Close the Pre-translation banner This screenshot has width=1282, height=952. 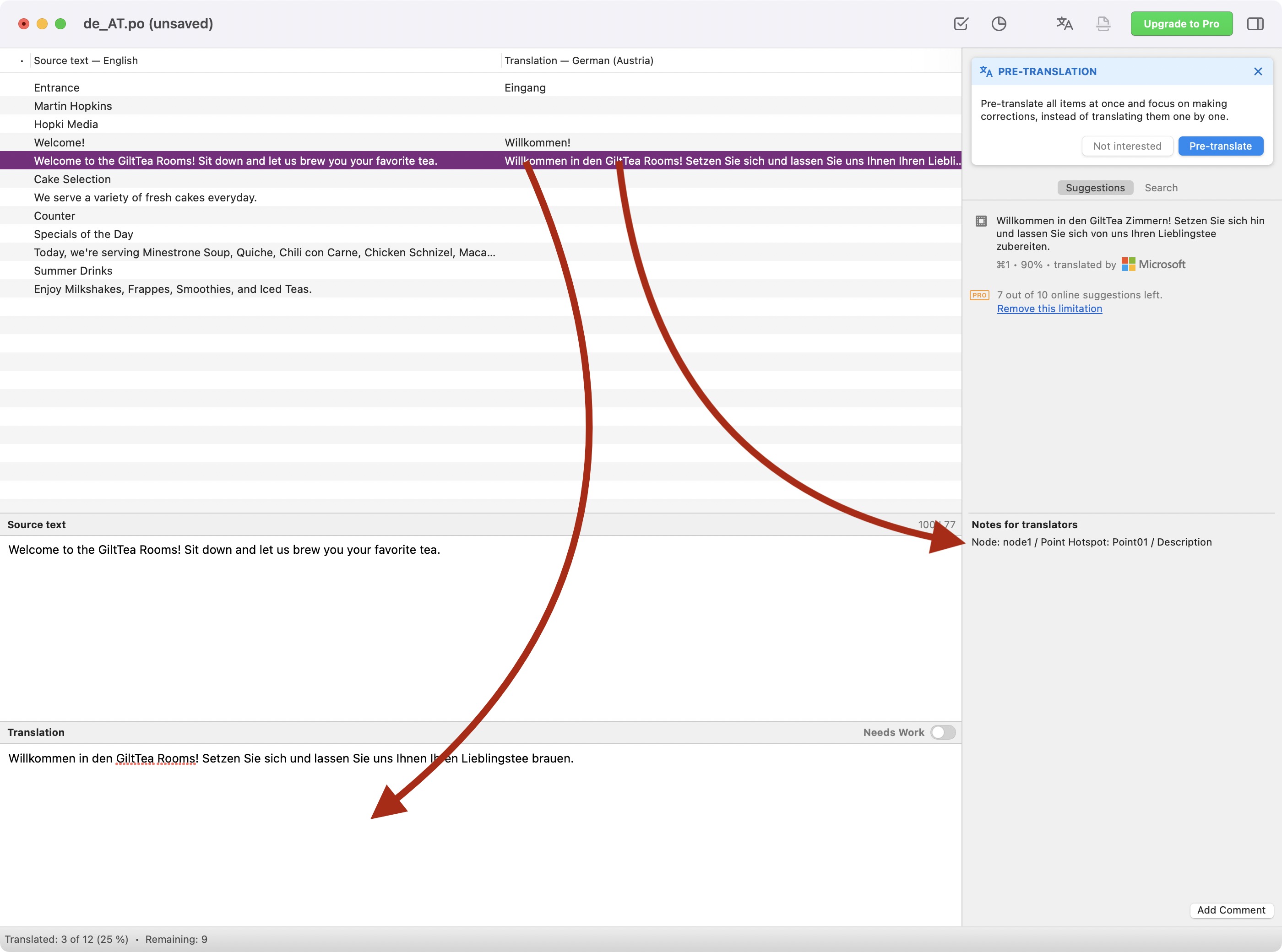tap(1258, 71)
